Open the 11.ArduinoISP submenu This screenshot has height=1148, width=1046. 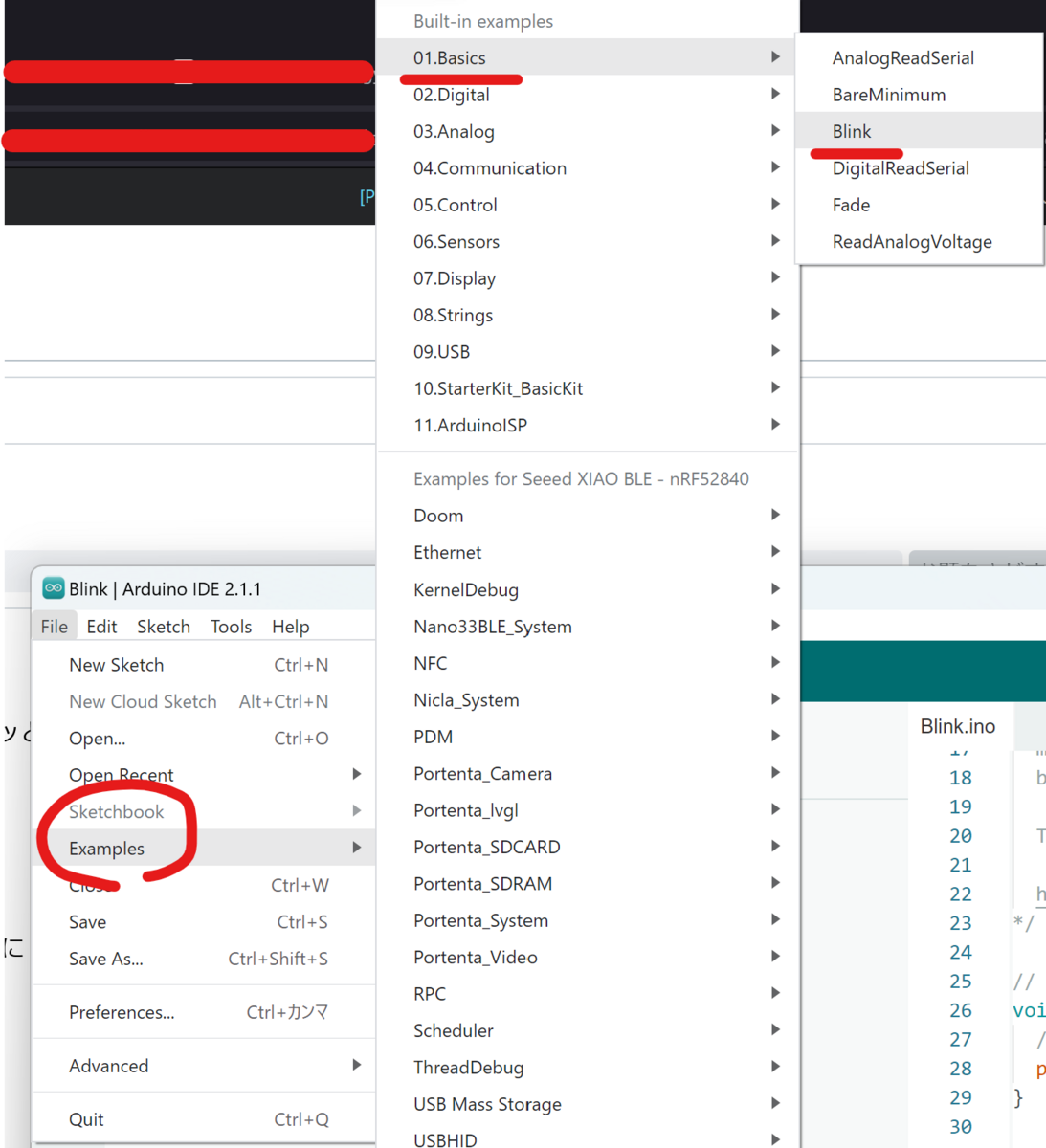pyautogui.click(x=587, y=426)
